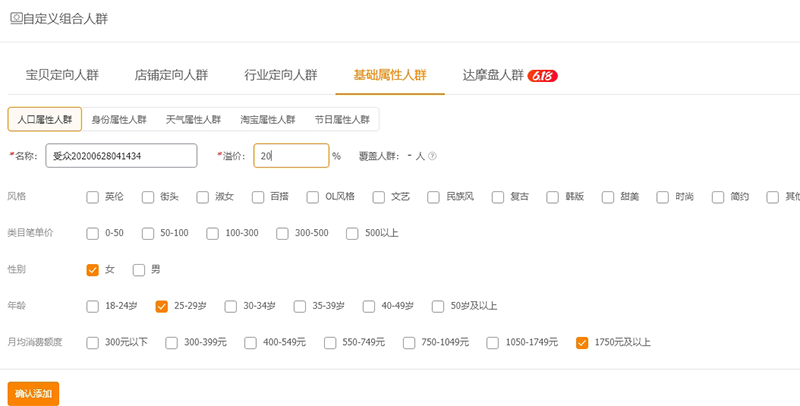Uncheck the 1750元及以上 spending checkbox
Image resolution: width=800 pixels, height=406 pixels.
pyautogui.click(x=582, y=342)
